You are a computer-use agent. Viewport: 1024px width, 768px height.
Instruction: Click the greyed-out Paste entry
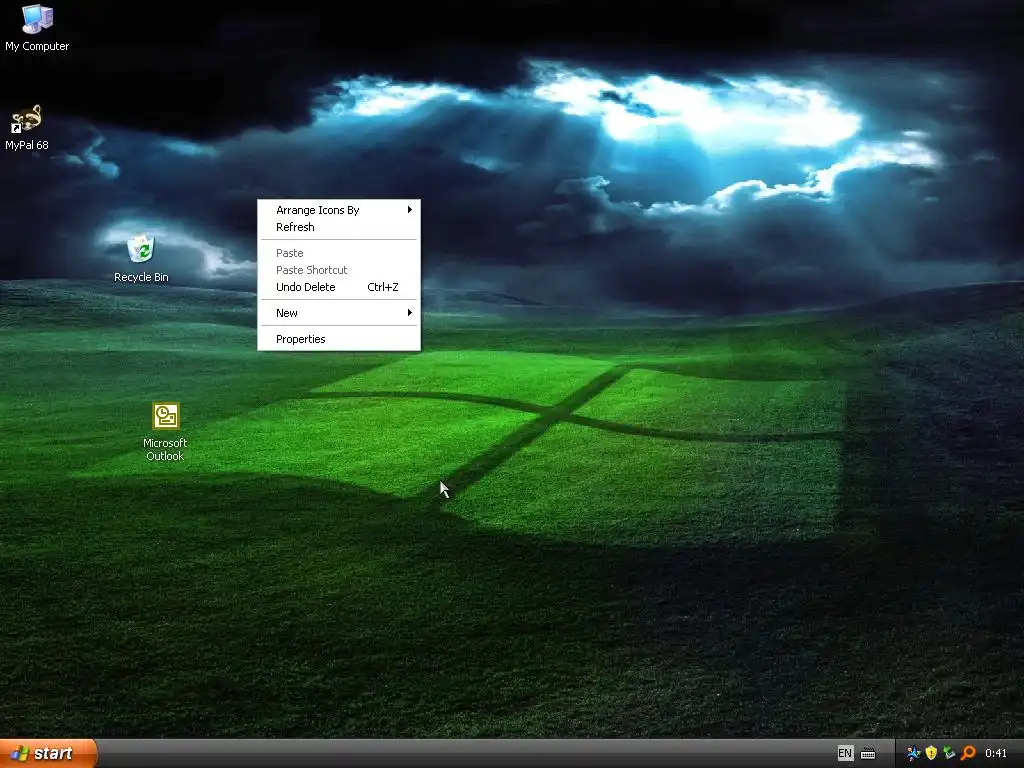tap(339, 253)
